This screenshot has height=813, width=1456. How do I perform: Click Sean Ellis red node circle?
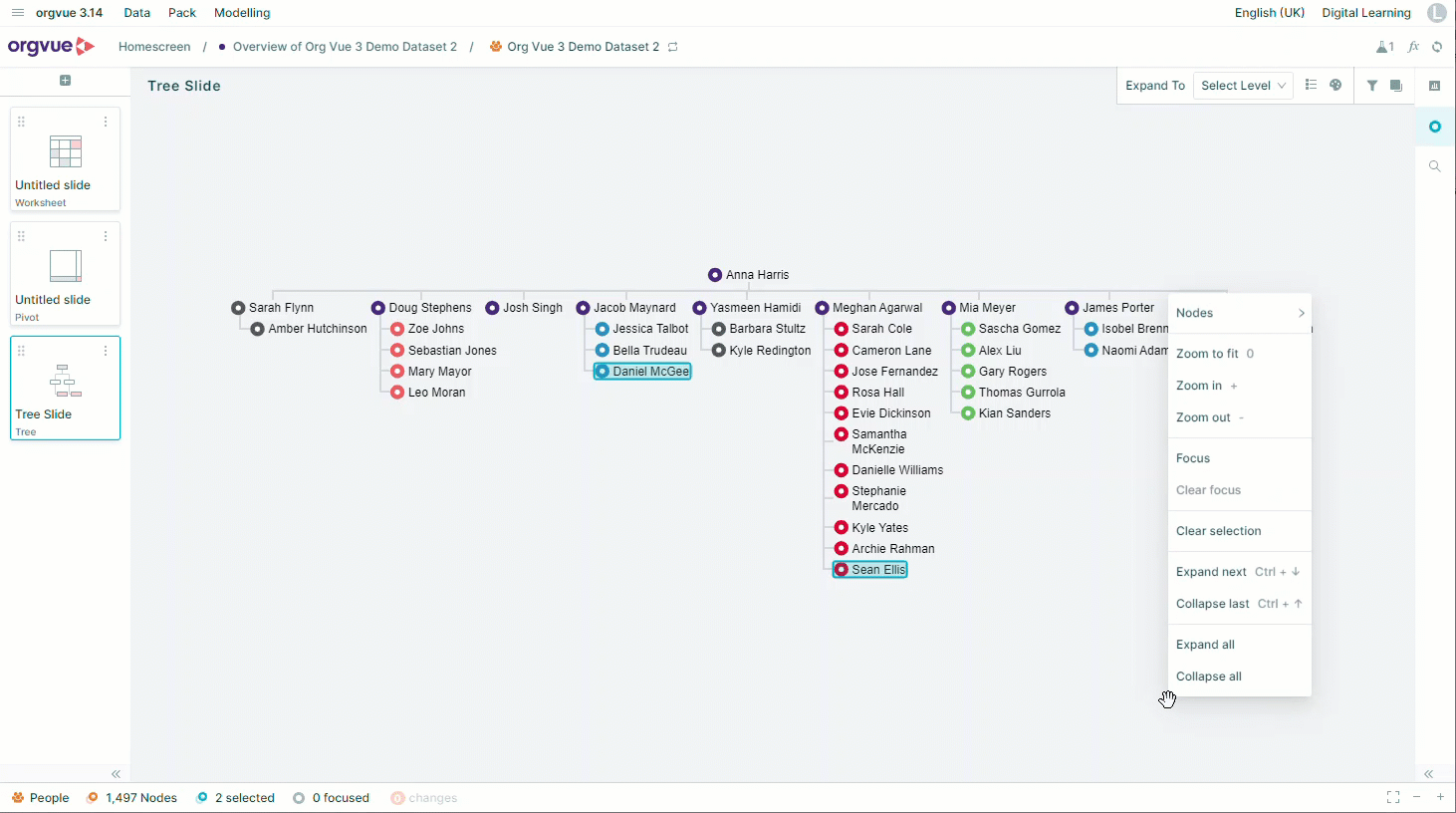coord(842,570)
